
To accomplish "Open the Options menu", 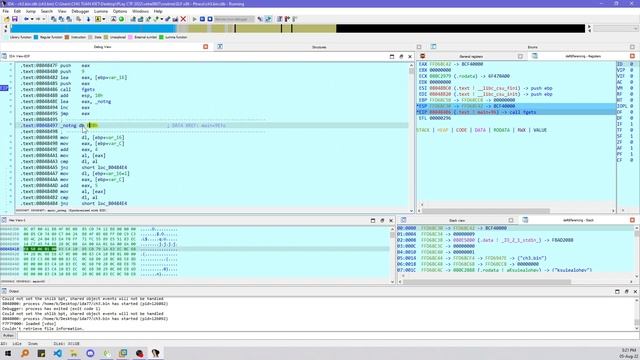I will pos(120,11).
